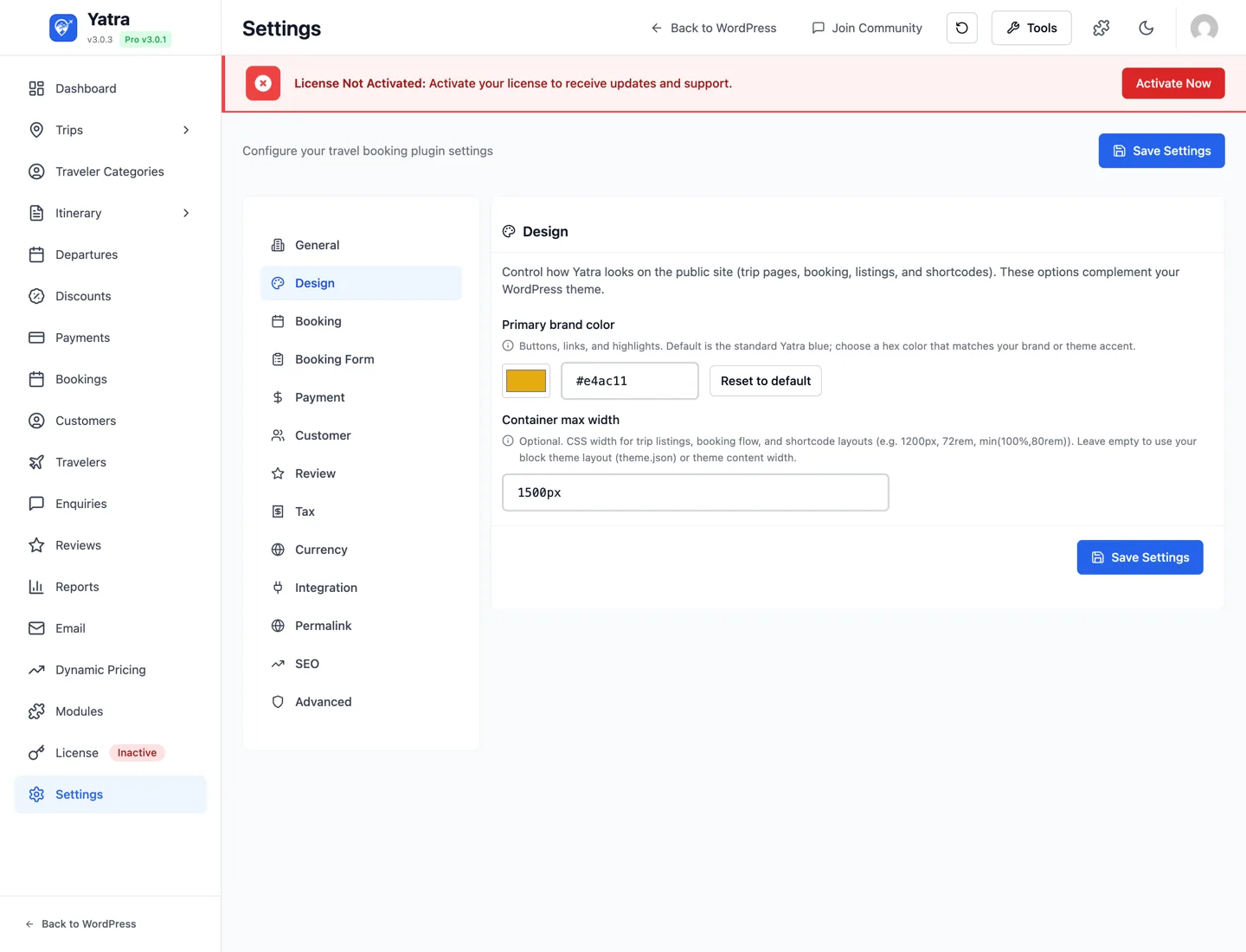Open Join Community link

867,28
